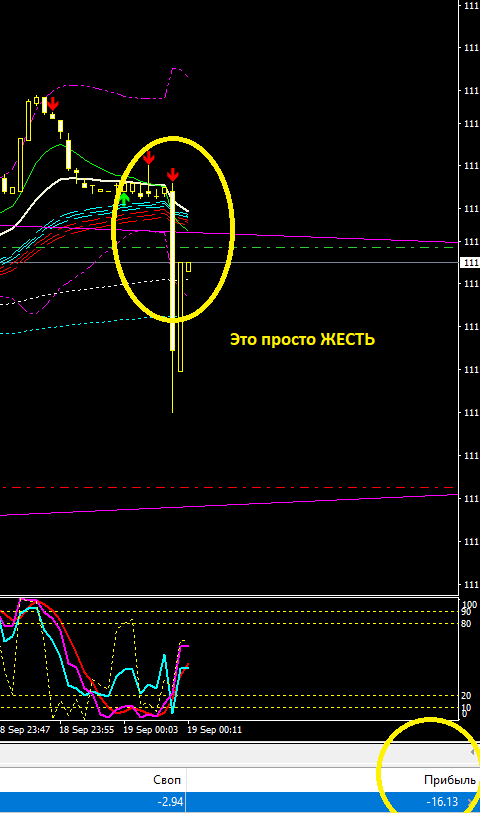Click the scroll arrow in the tab strip
Image resolution: width=480 pixels, height=813 pixels.
pos(473,752)
